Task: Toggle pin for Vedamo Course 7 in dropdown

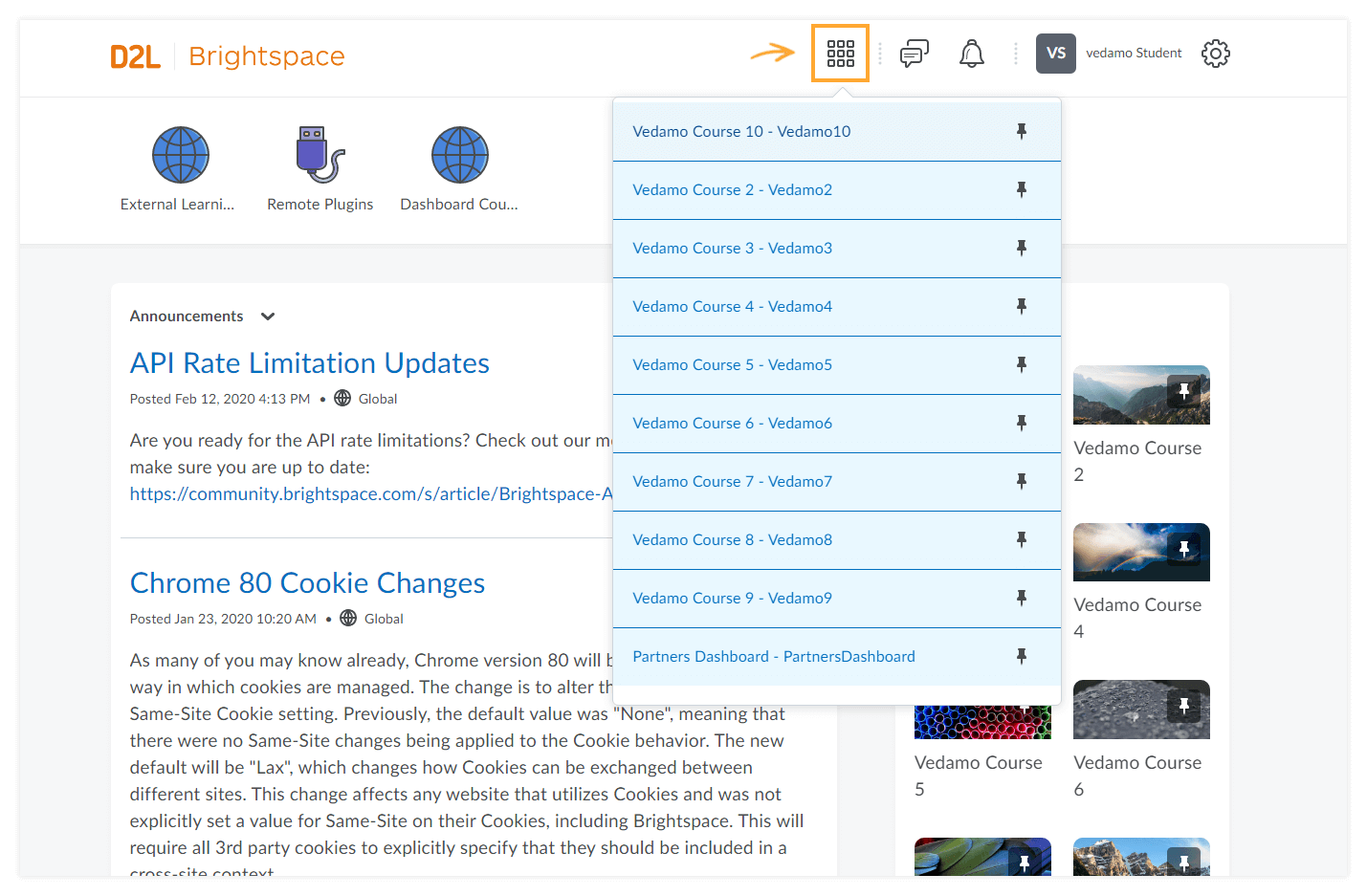Action: pos(1022,481)
